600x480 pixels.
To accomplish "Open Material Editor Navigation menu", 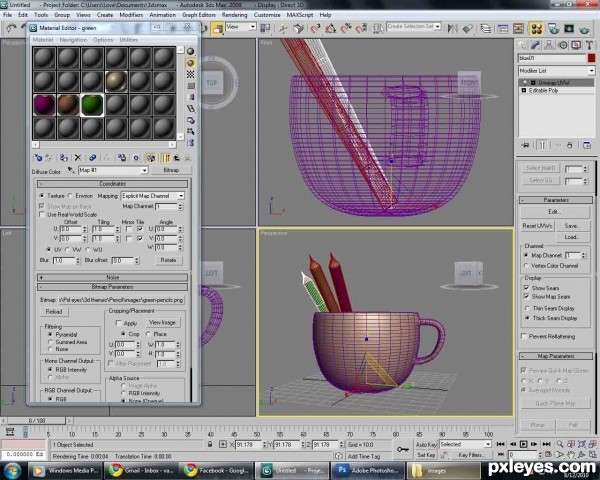I will coord(73,40).
